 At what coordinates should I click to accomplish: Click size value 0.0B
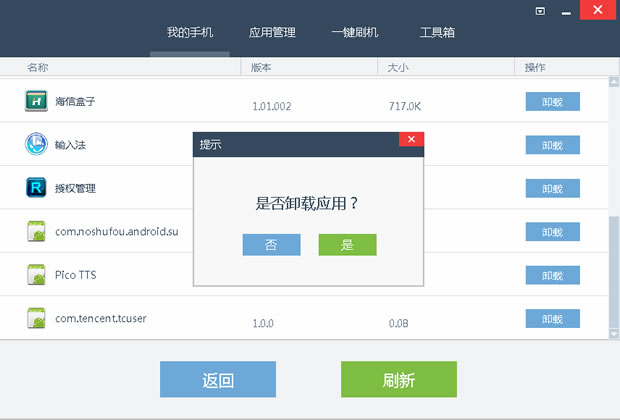(x=399, y=324)
